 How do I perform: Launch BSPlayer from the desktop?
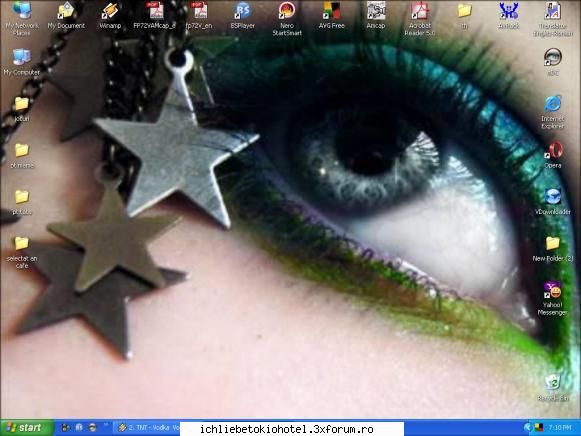point(243,16)
